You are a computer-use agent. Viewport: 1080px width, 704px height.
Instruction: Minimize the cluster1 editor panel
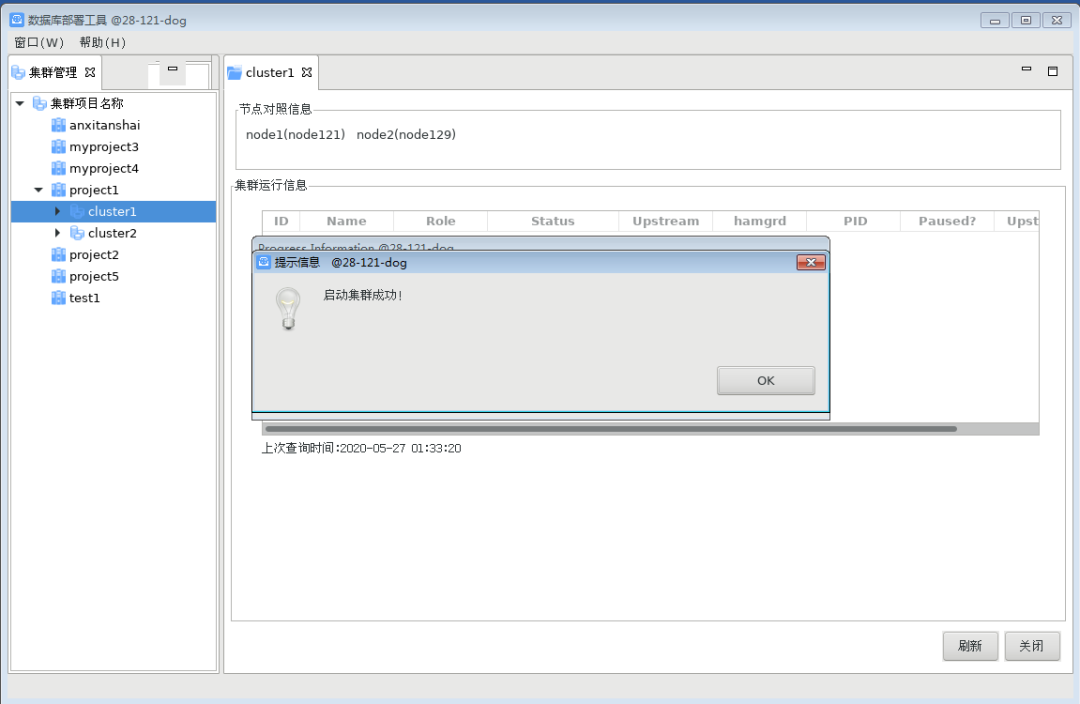point(1026,69)
